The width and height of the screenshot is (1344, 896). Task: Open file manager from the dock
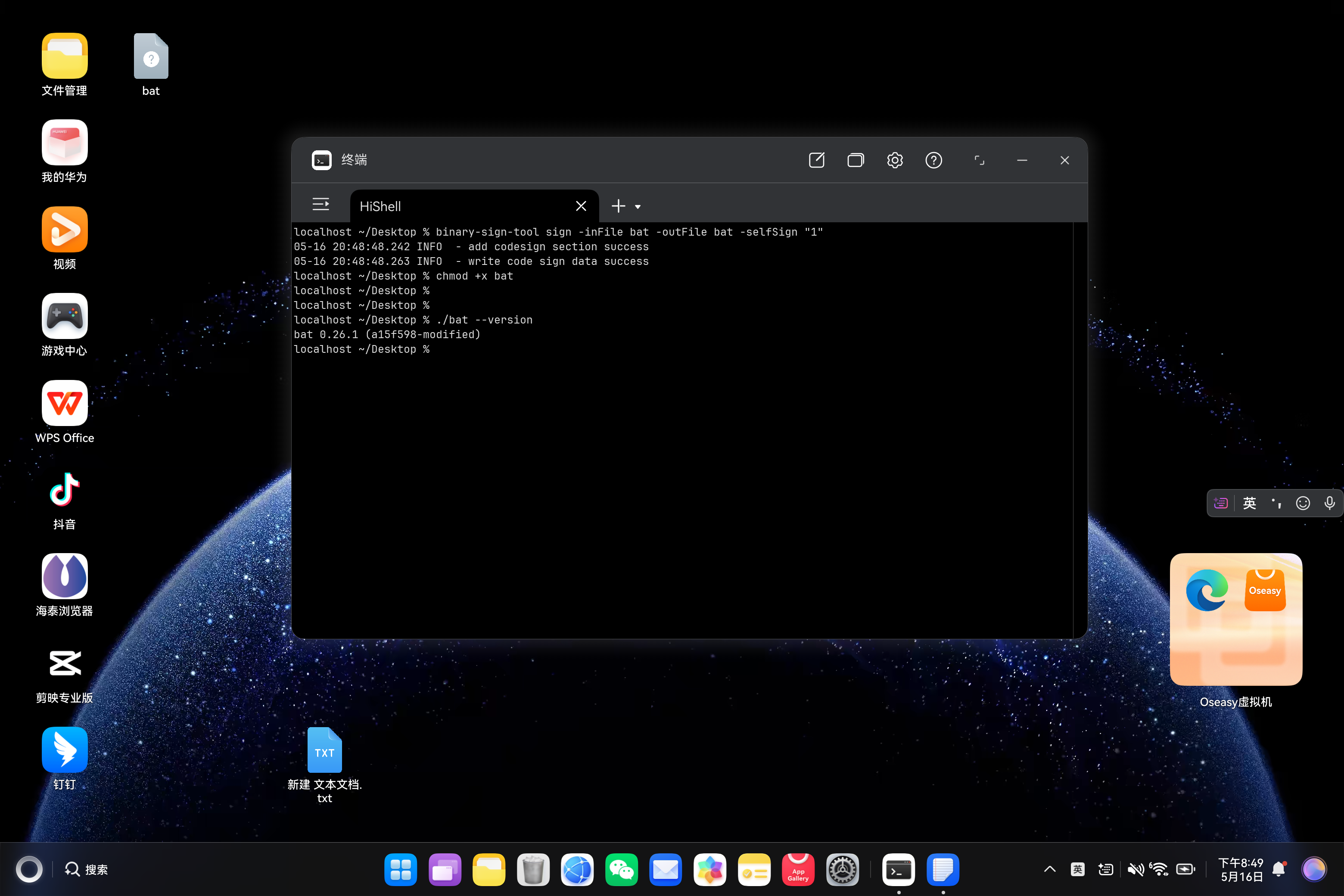[x=489, y=870]
